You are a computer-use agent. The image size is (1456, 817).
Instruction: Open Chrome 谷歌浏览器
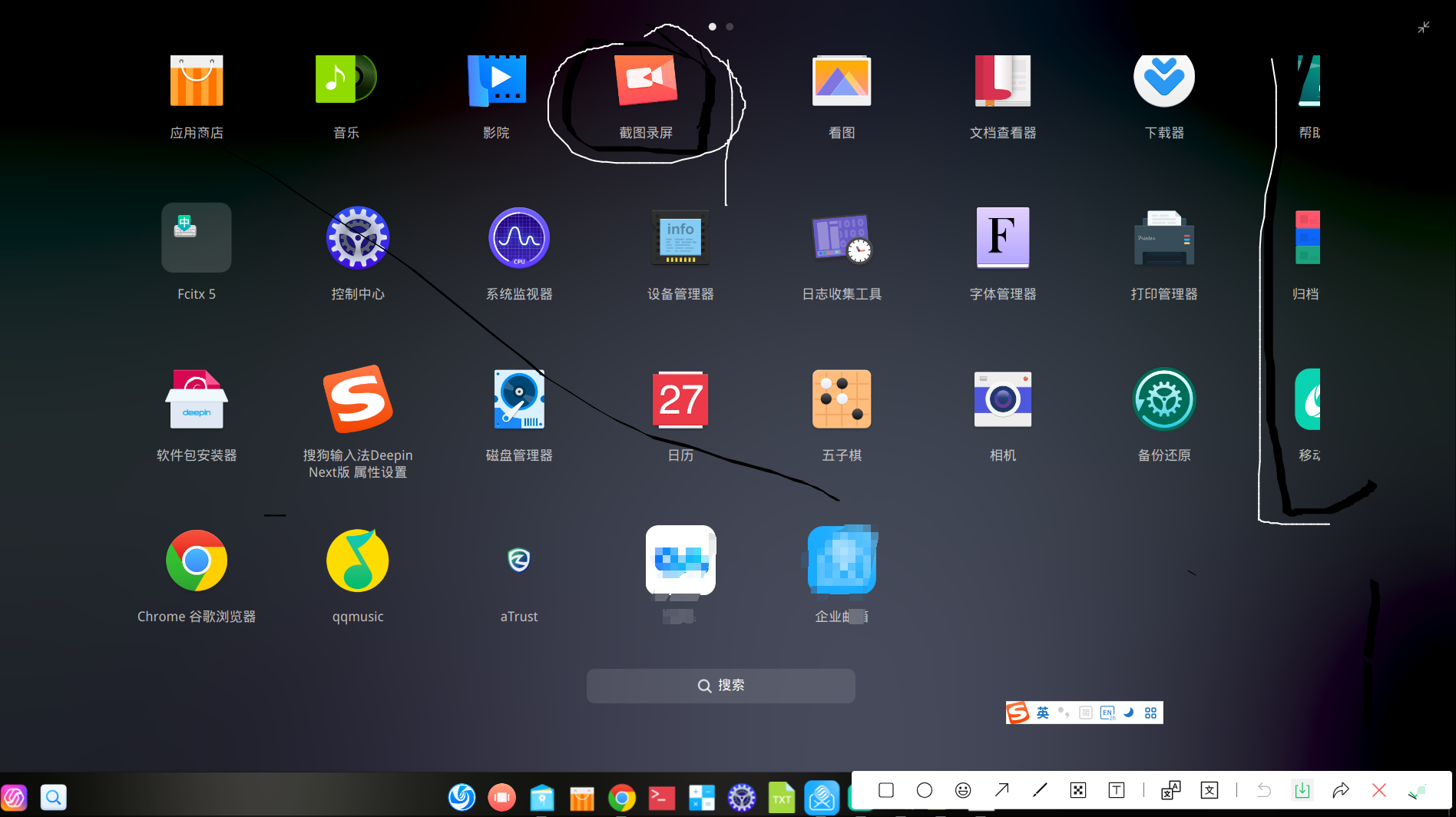197,561
